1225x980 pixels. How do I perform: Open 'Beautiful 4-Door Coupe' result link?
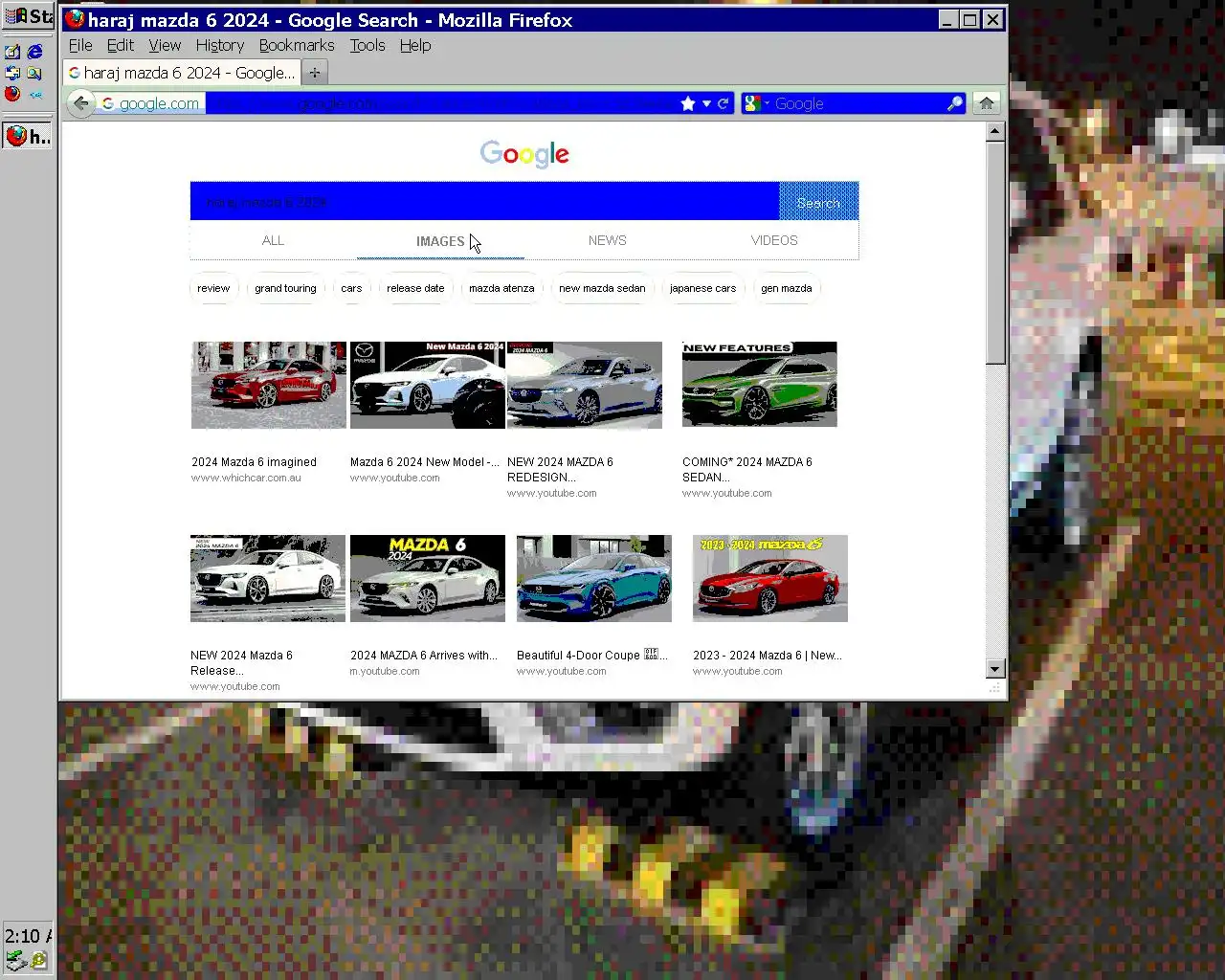tap(592, 656)
